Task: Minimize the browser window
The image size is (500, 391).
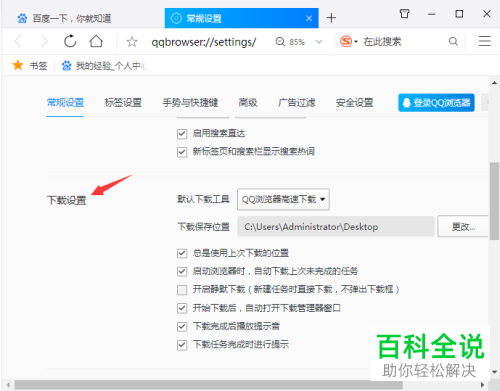Action: coord(432,14)
